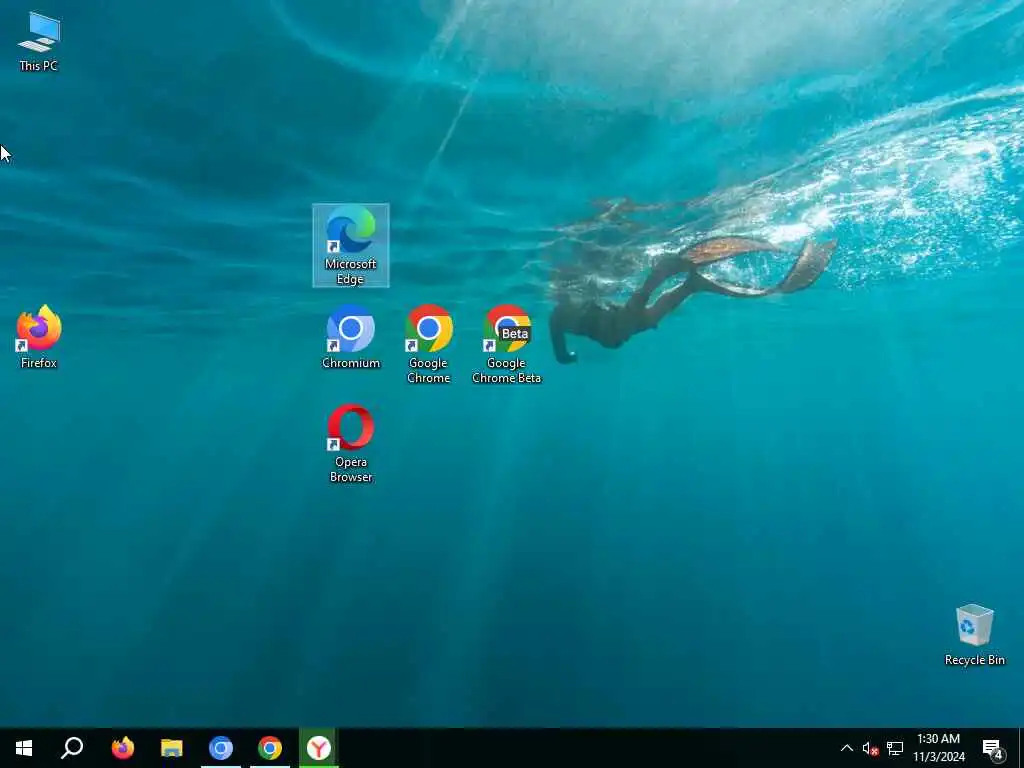
Task: Select the Opera Browser desktop shortcut
Action: (351, 443)
